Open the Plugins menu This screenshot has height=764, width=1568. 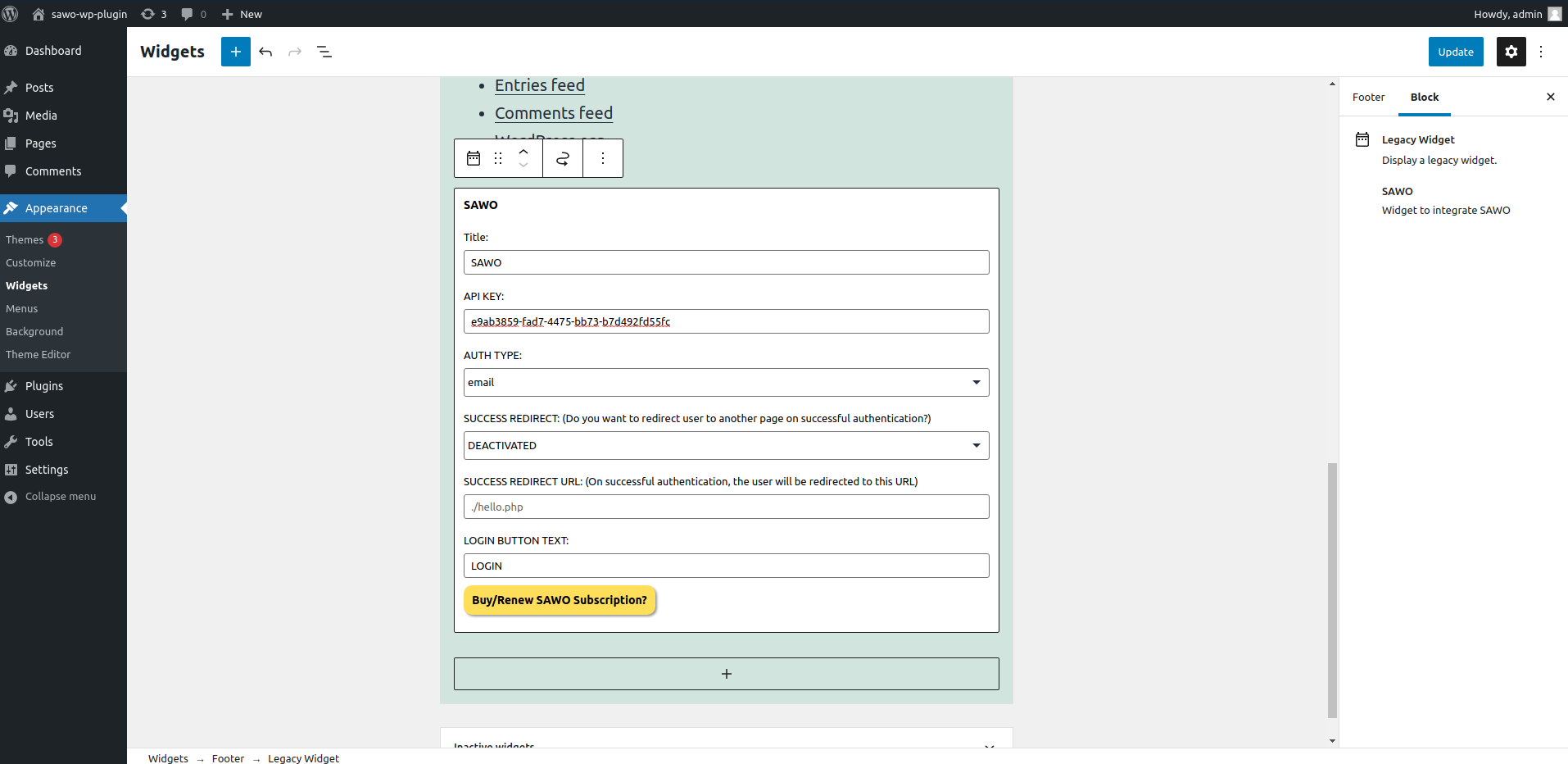(x=63, y=386)
